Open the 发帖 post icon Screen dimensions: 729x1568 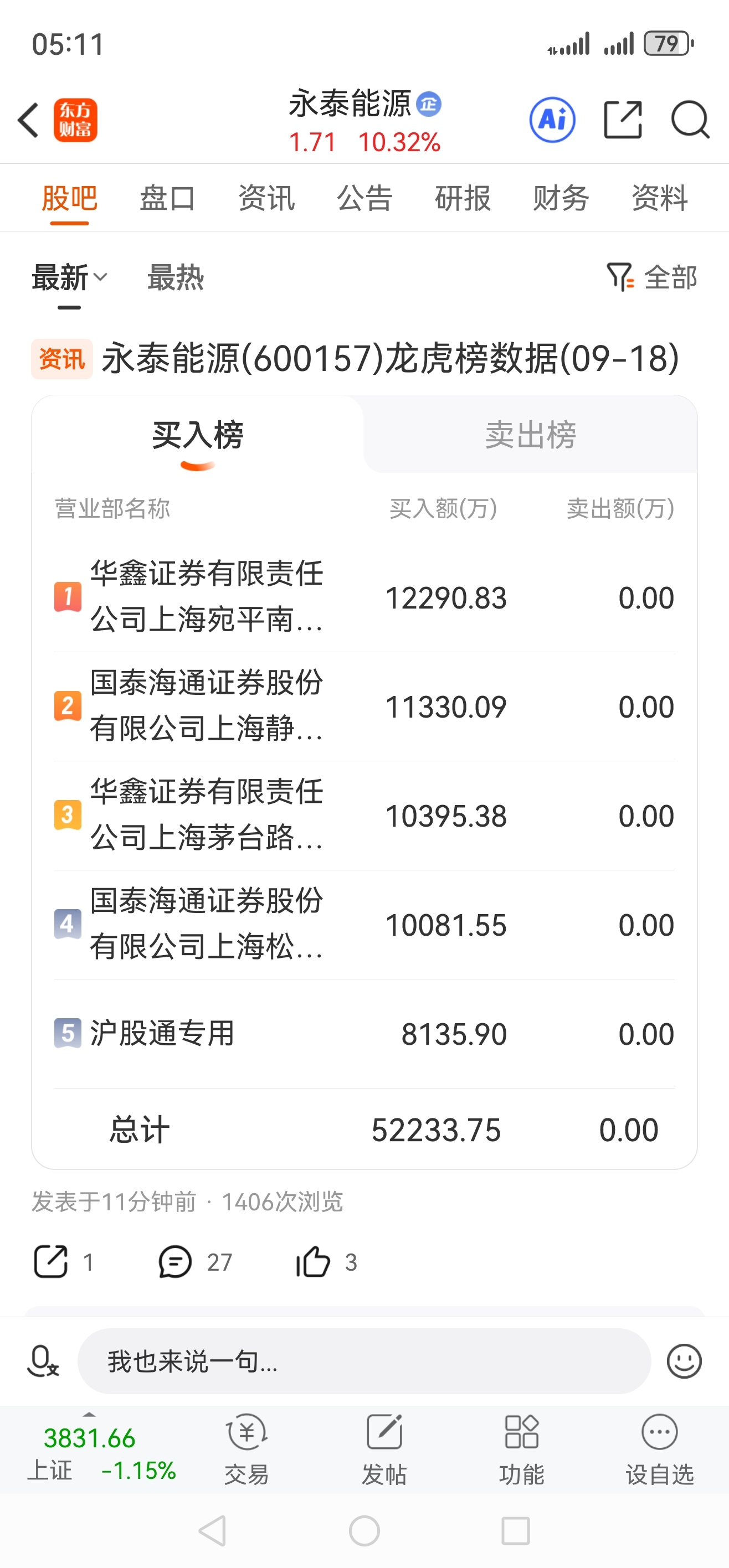(384, 1450)
